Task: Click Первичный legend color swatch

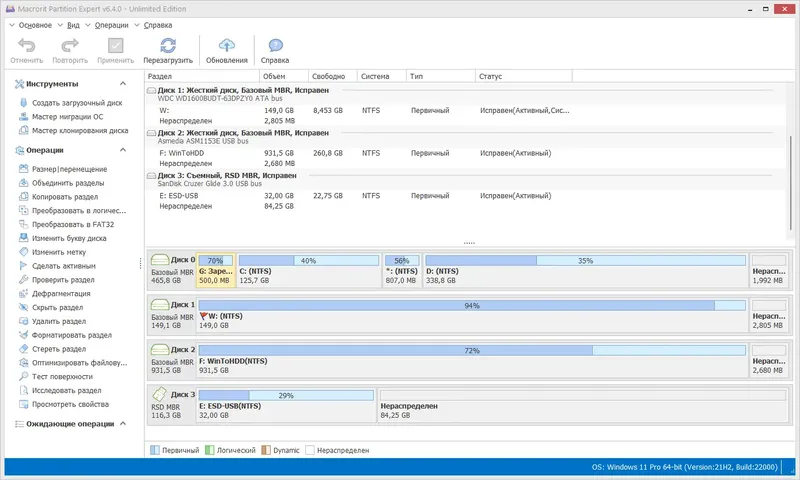Action: [155, 450]
